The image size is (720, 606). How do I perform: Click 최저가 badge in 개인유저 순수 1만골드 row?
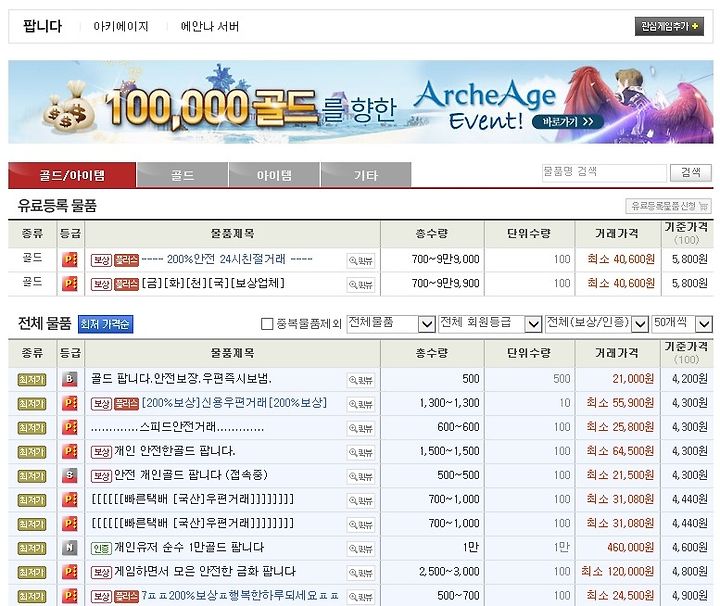[32, 548]
